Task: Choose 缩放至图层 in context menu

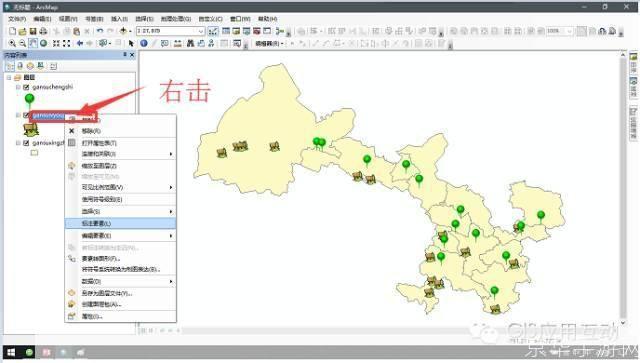Action: pyautogui.click(x=120, y=166)
